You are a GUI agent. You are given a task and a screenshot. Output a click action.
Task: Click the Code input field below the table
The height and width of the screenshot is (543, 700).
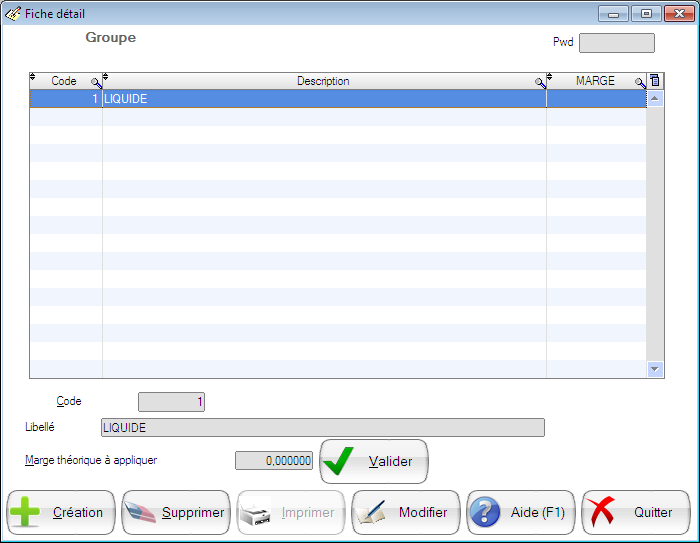click(171, 402)
